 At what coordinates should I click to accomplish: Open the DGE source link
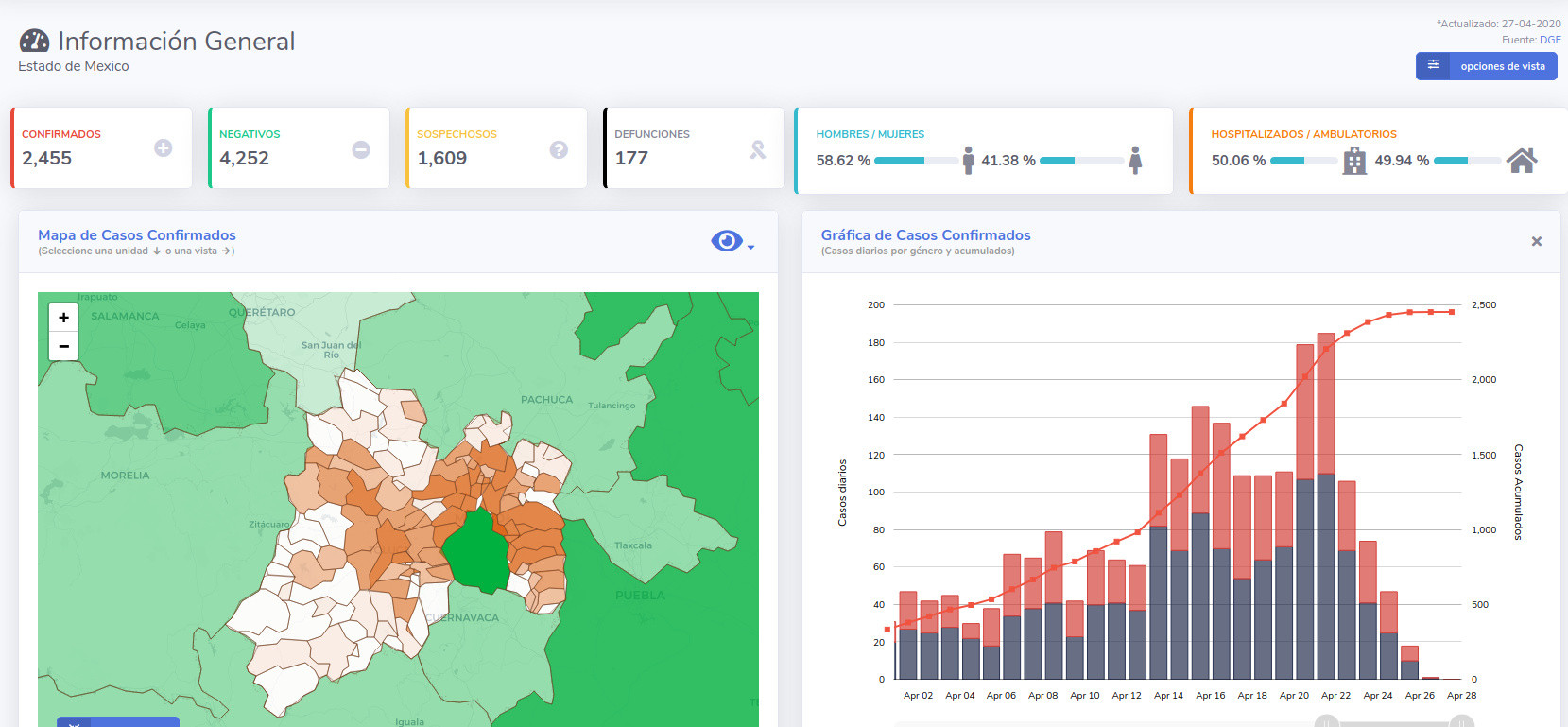click(1550, 40)
